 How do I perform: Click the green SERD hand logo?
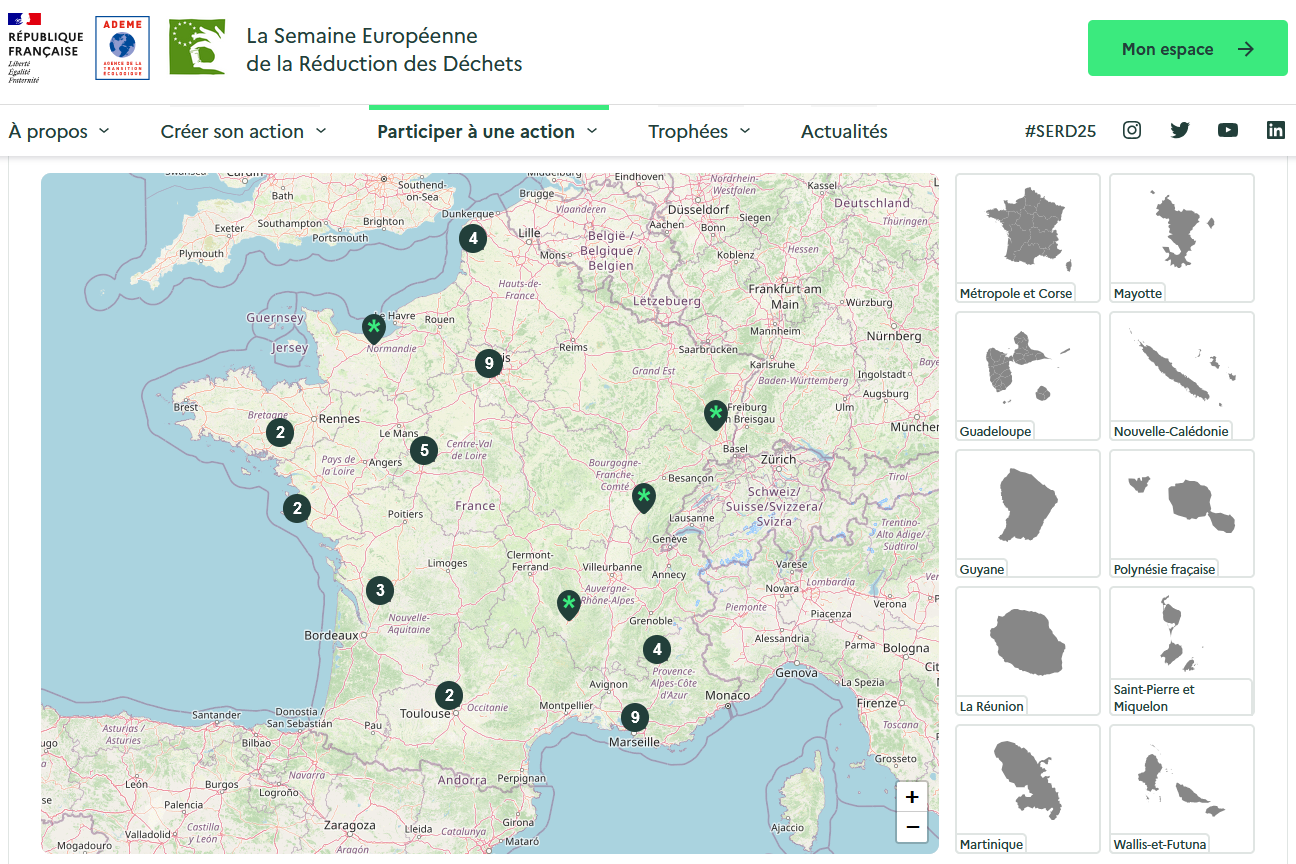click(x=197, y=47)
